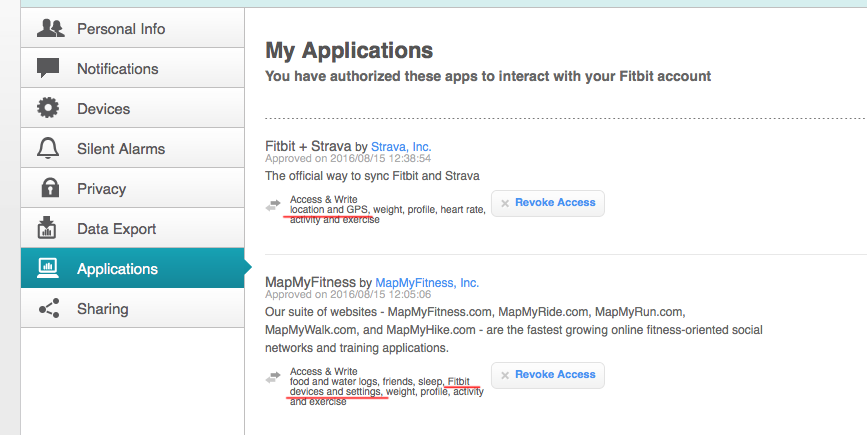
Task: Click the Approved on 2016/08/15 12:38:54 text
Action: (x=348, y=159)
